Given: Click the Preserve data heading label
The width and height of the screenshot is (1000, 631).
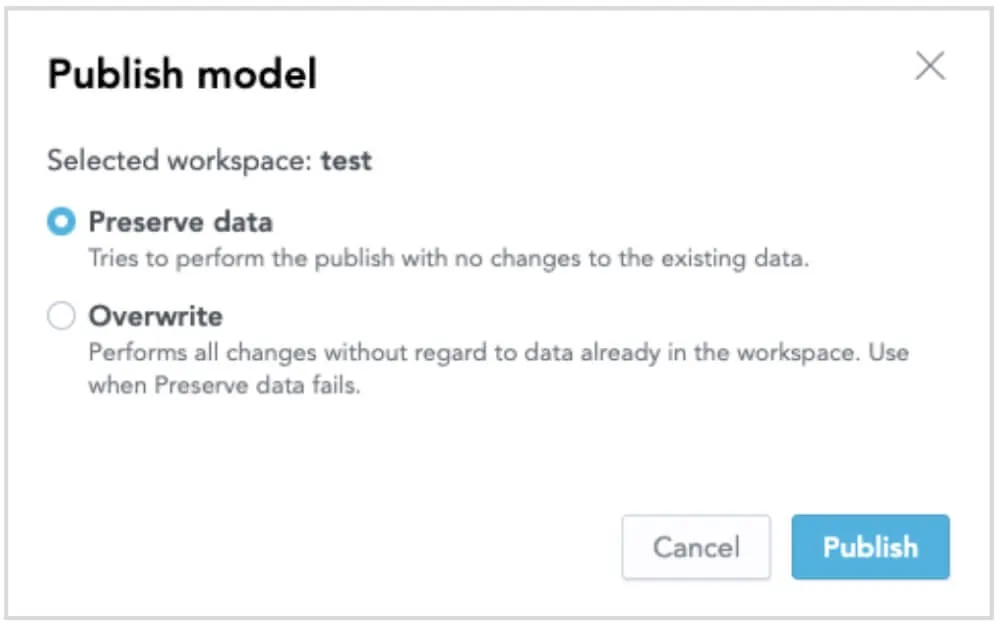Looking at the screenshot, I should 180,221.
